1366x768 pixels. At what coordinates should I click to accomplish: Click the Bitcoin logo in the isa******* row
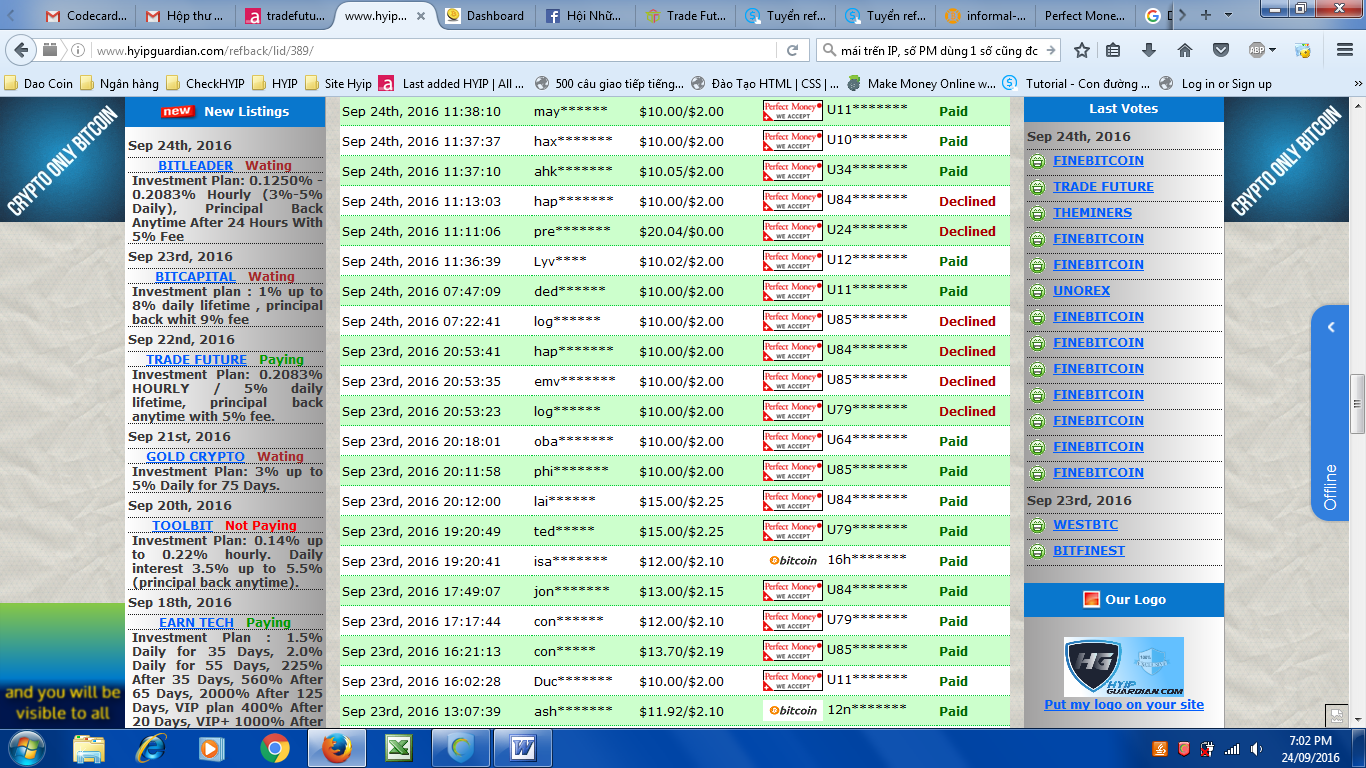pos(793,561)
